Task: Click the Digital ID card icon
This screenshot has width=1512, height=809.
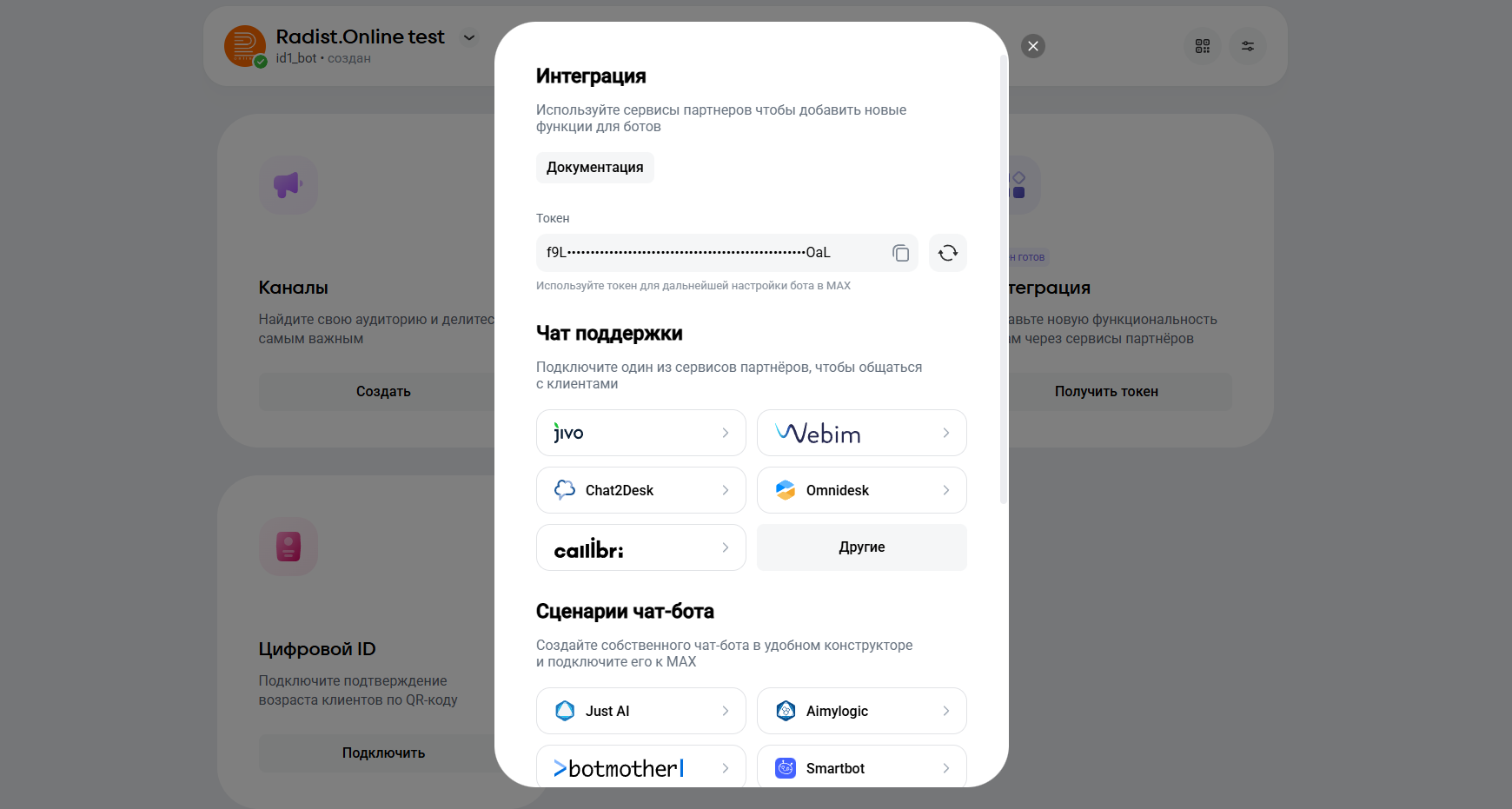Action: pos(288,547)
